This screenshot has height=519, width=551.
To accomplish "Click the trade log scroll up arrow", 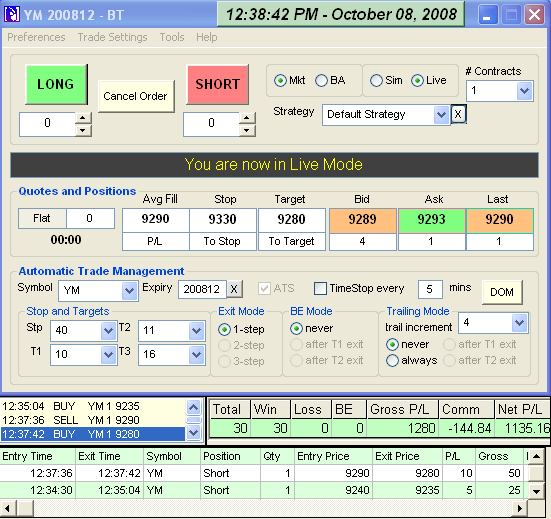I will click(x=194, y=407).
